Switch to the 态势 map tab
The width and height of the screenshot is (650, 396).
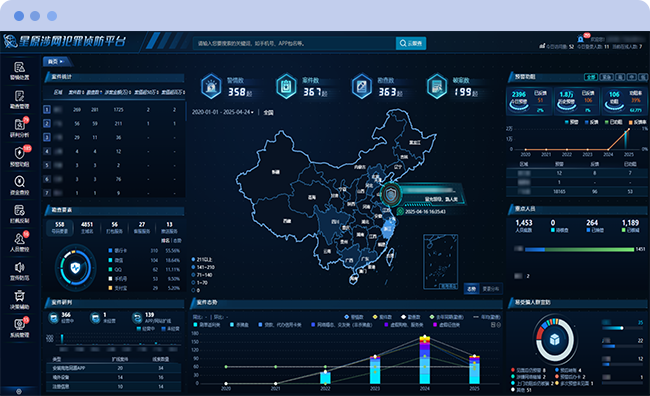click(x=471, y=289)
